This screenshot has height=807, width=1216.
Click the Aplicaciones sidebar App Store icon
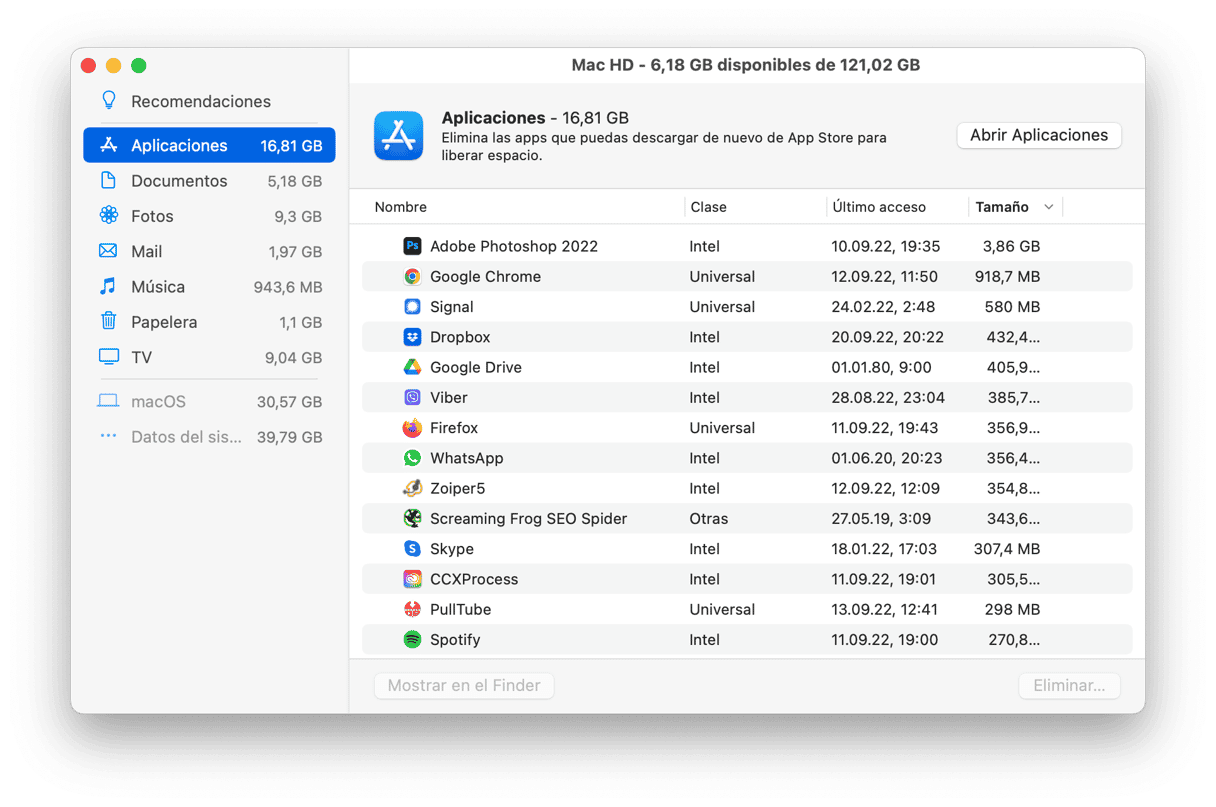tap(109, 145)
